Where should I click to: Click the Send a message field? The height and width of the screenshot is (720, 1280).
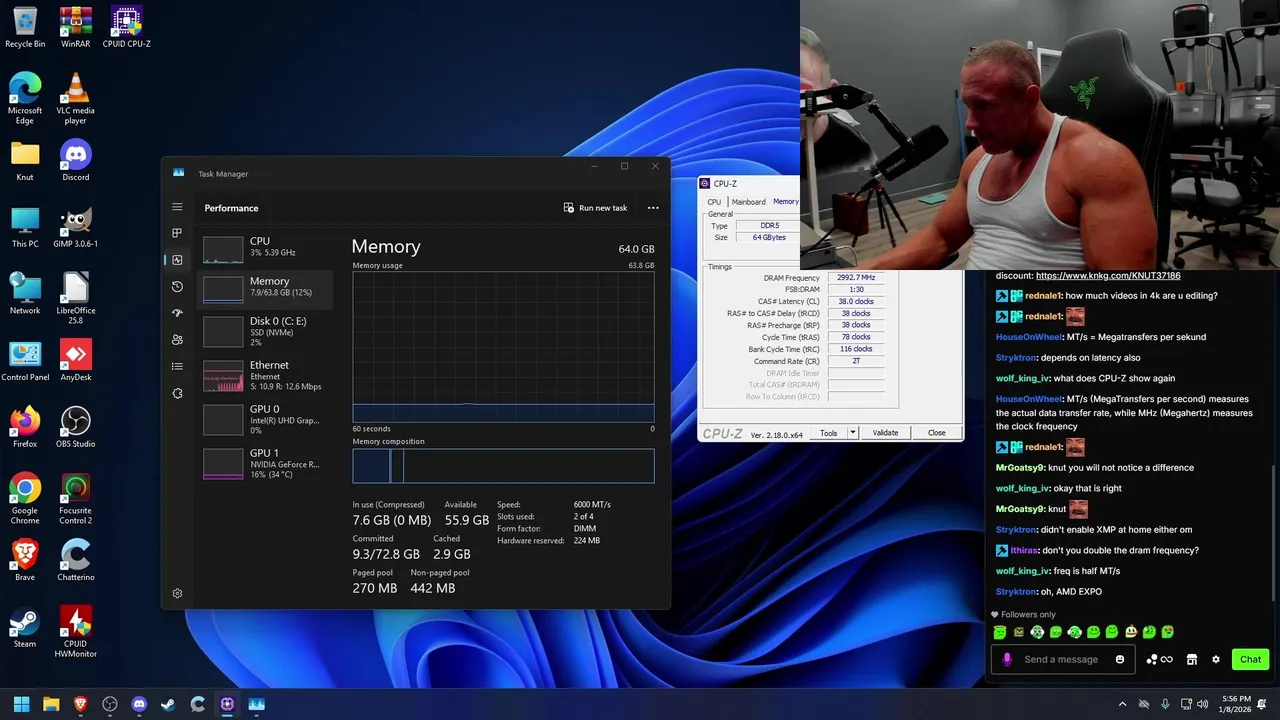click(x=1061, y=659)
